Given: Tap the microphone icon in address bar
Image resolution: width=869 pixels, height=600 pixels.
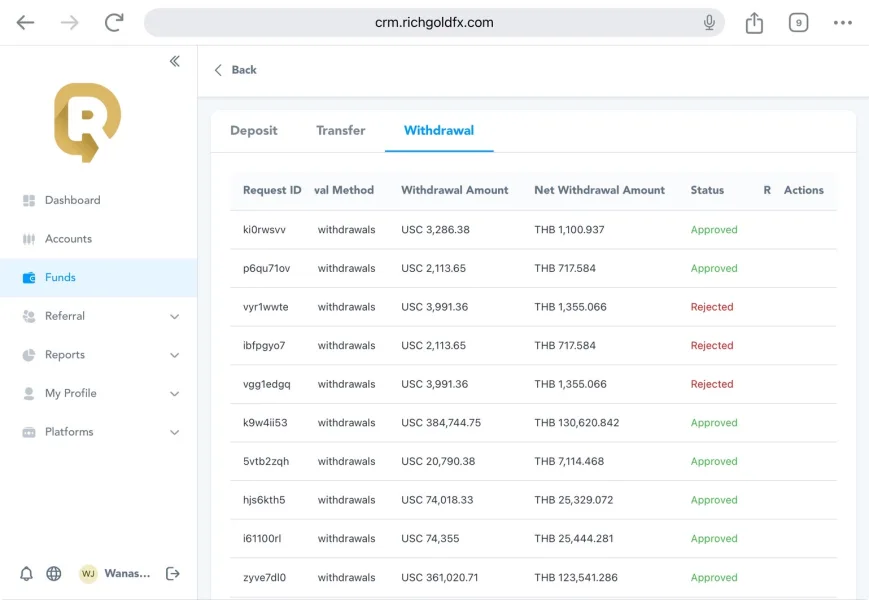Looking at the screenshot, I should [709, 22].
